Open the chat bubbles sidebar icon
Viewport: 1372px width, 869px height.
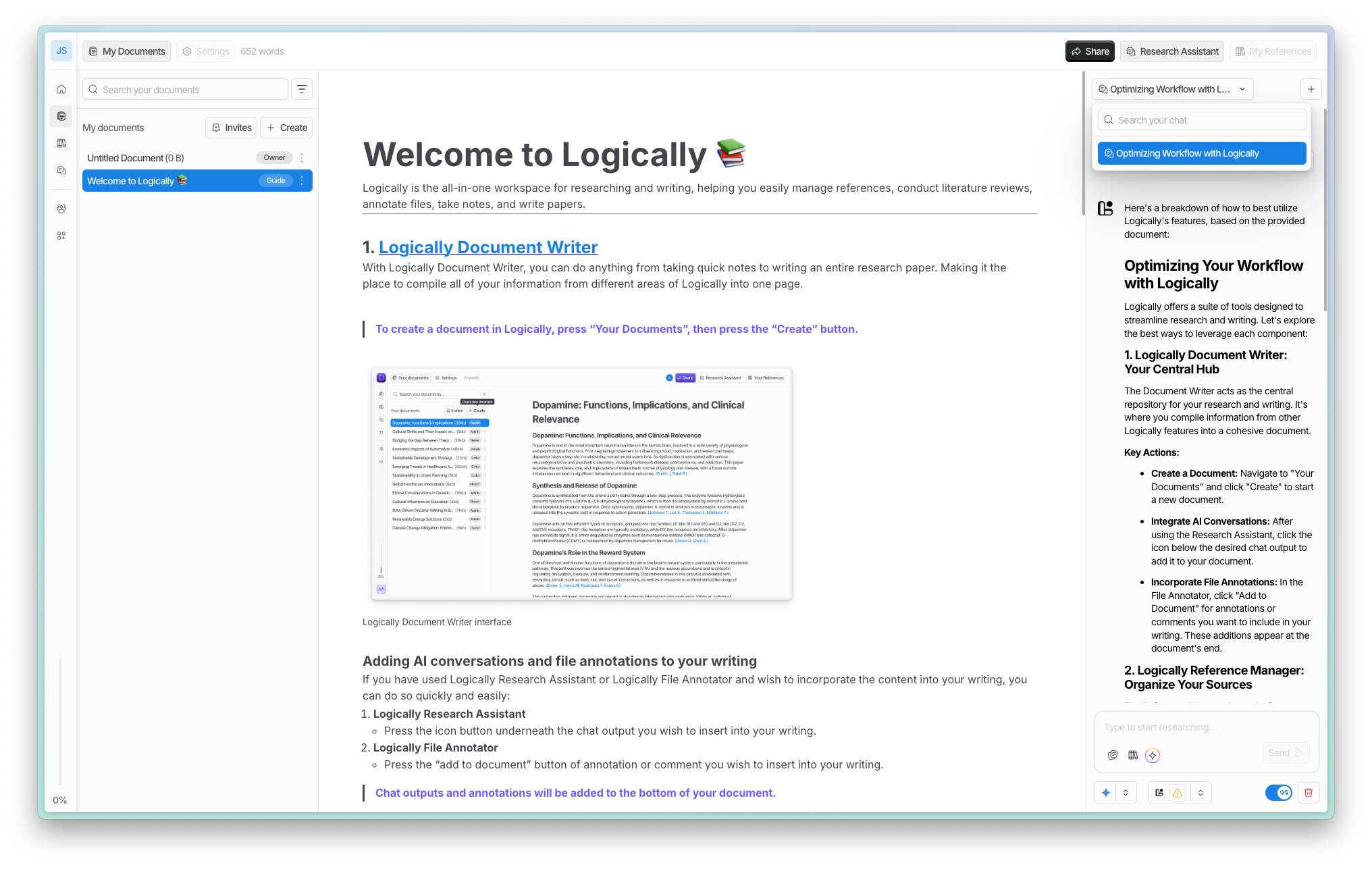tap(61, 170)
